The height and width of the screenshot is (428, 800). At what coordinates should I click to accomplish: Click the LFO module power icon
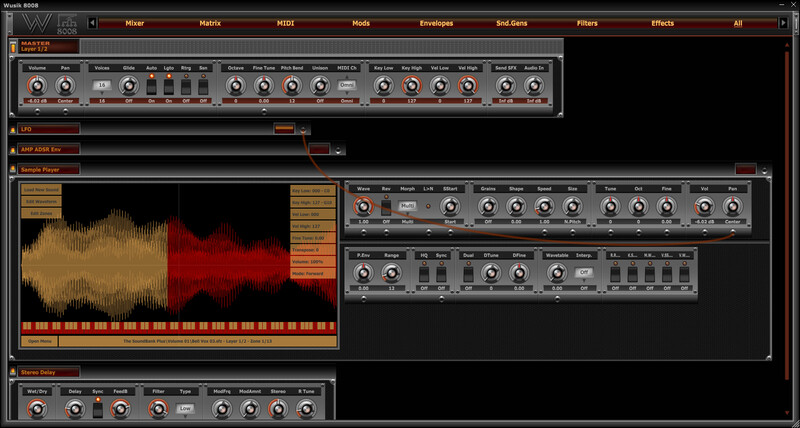click(x=13, y=129)
